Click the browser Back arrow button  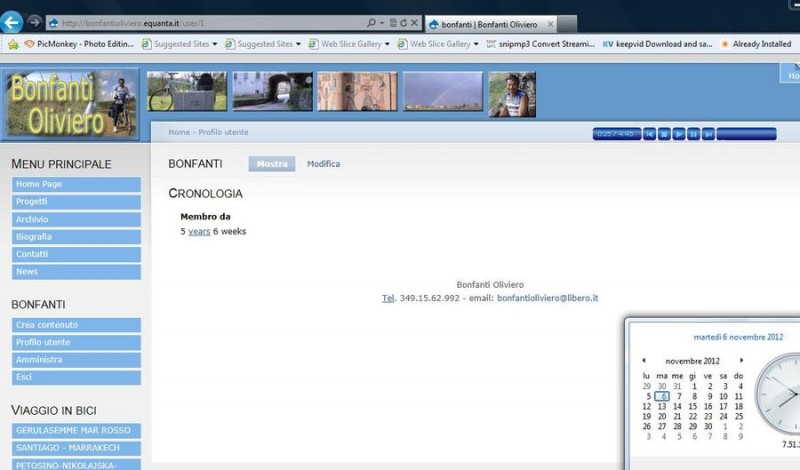coord(12,21)
